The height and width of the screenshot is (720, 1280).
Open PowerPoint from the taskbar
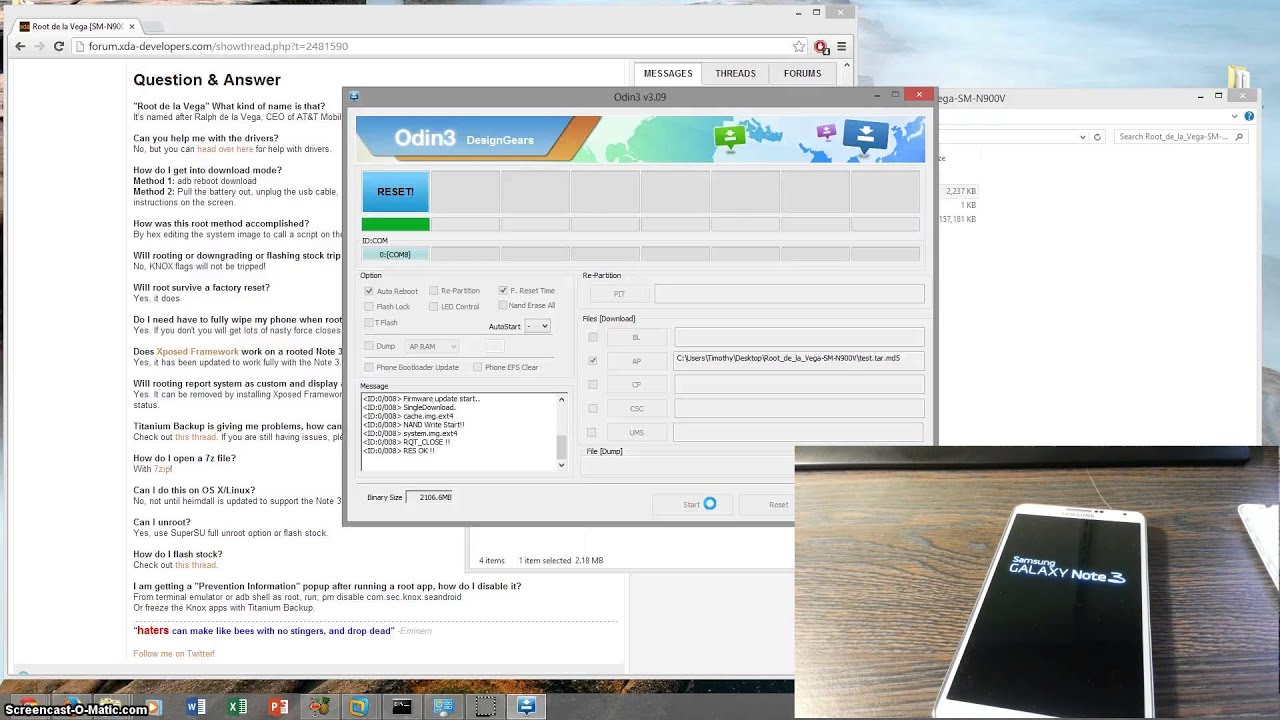click(x=278, y=707)
